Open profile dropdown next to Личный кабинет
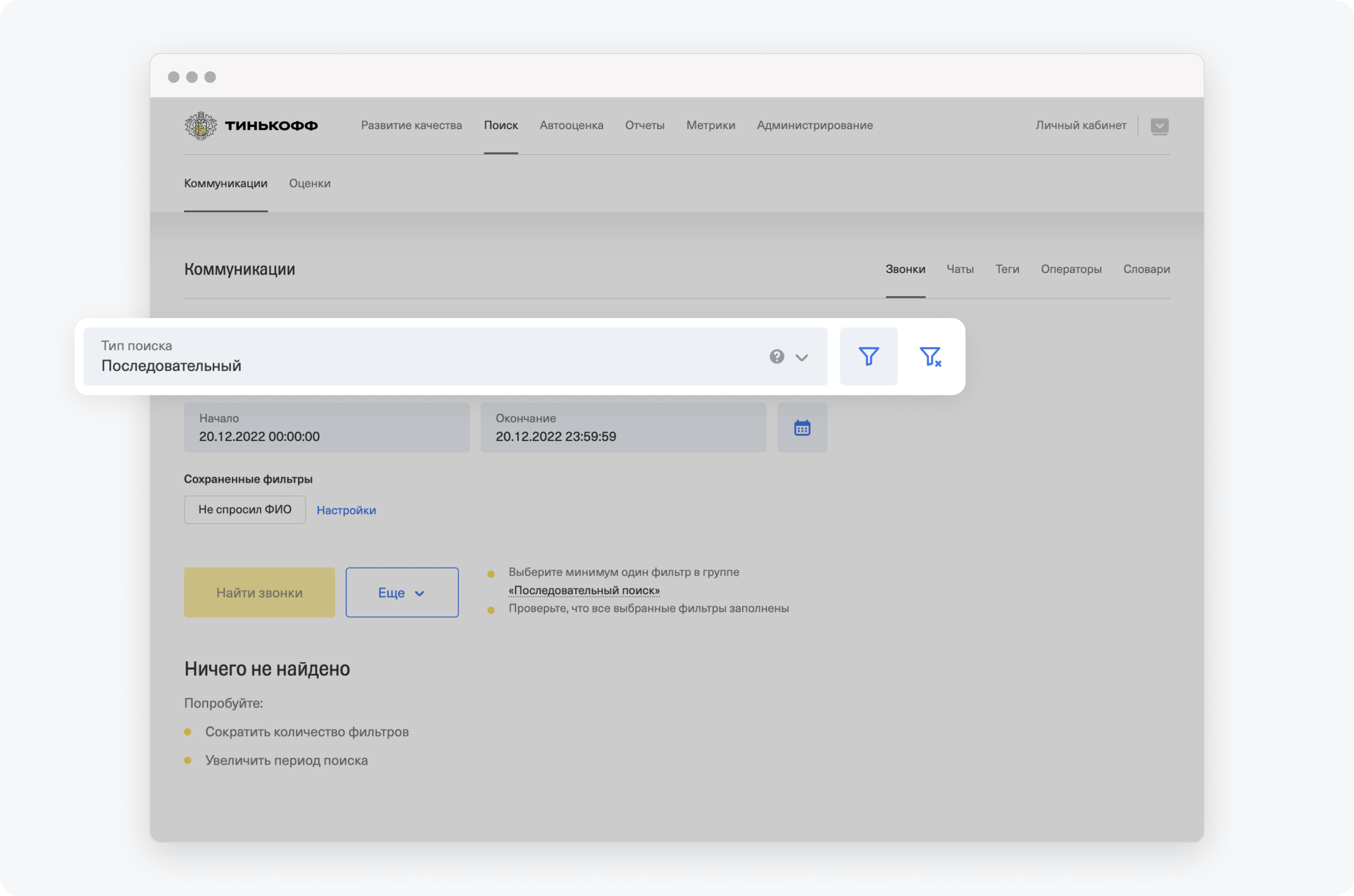The image size is (1354, 896). pos(1159,126)
